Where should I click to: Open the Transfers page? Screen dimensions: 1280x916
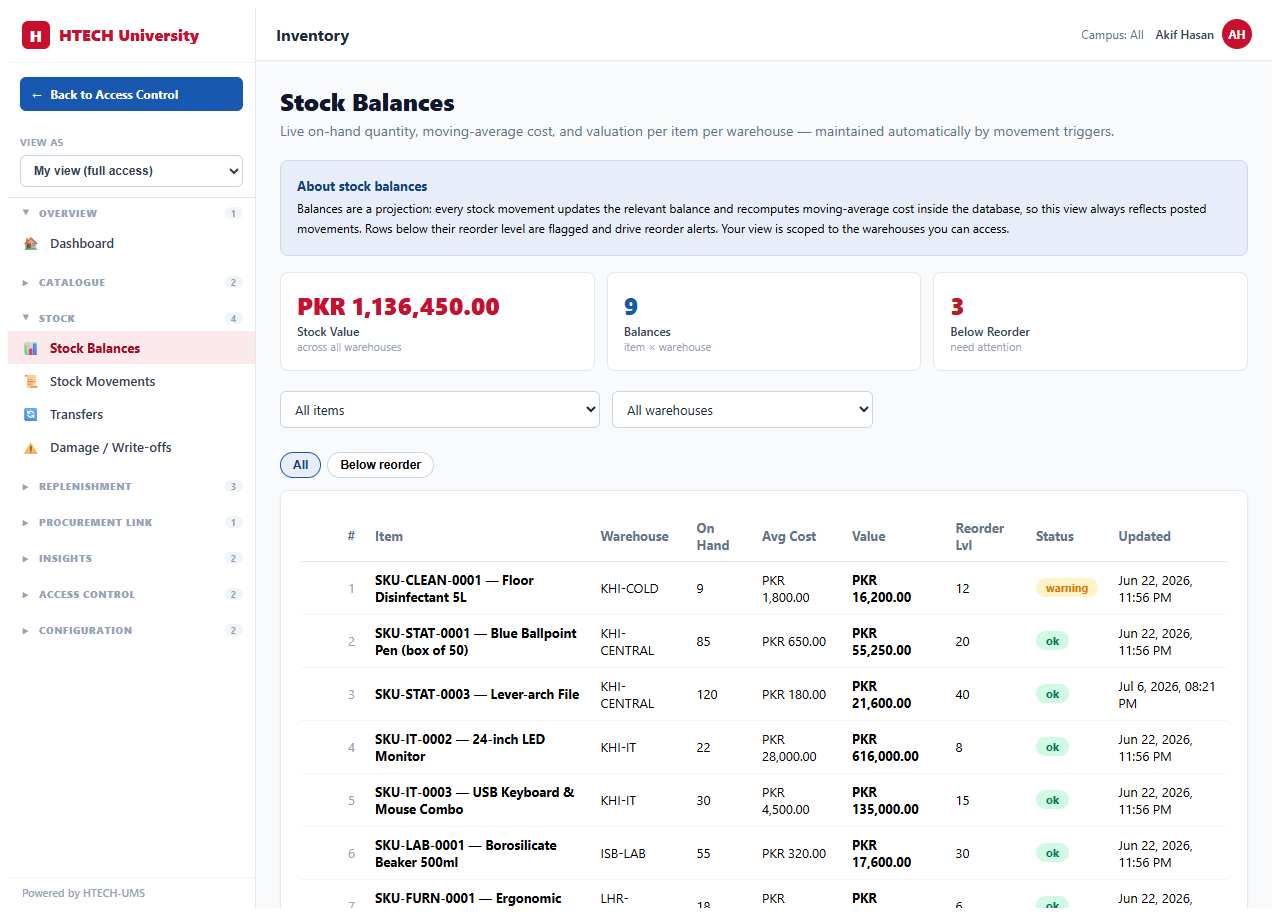(131, 414)
